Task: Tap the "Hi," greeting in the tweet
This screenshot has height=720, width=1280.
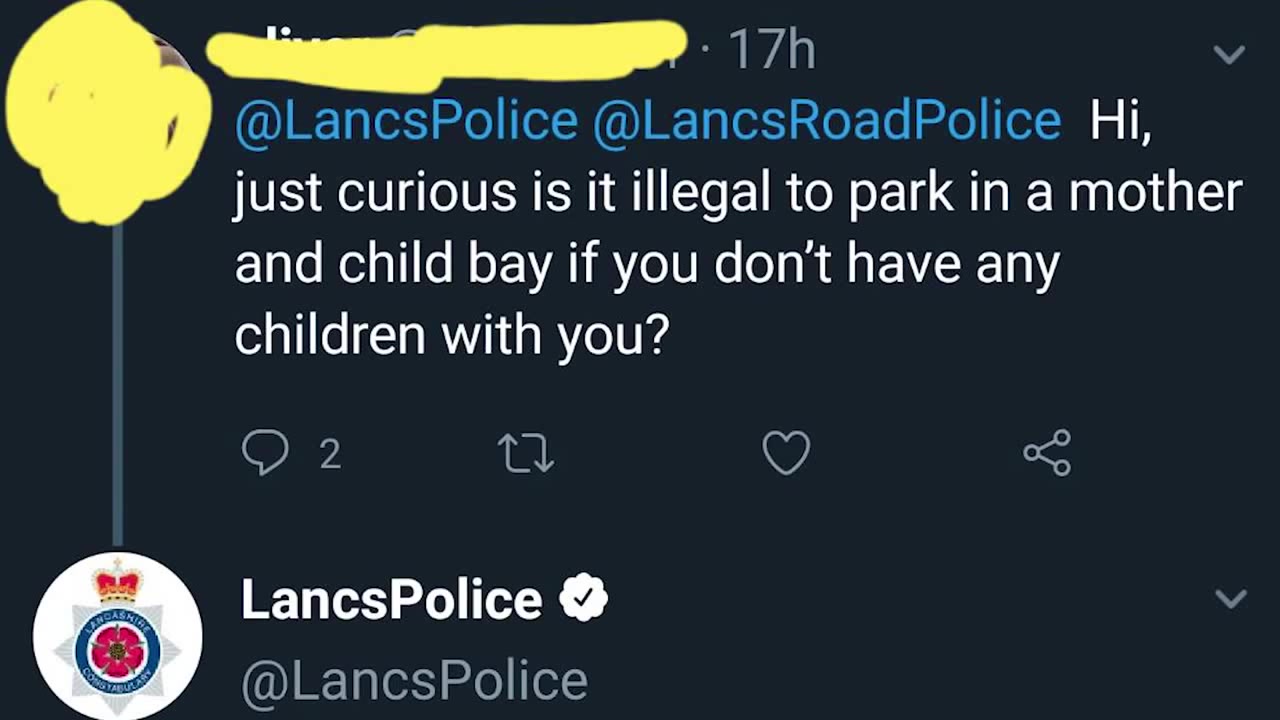Action: pyautogui.click(x=1120, y=121)
